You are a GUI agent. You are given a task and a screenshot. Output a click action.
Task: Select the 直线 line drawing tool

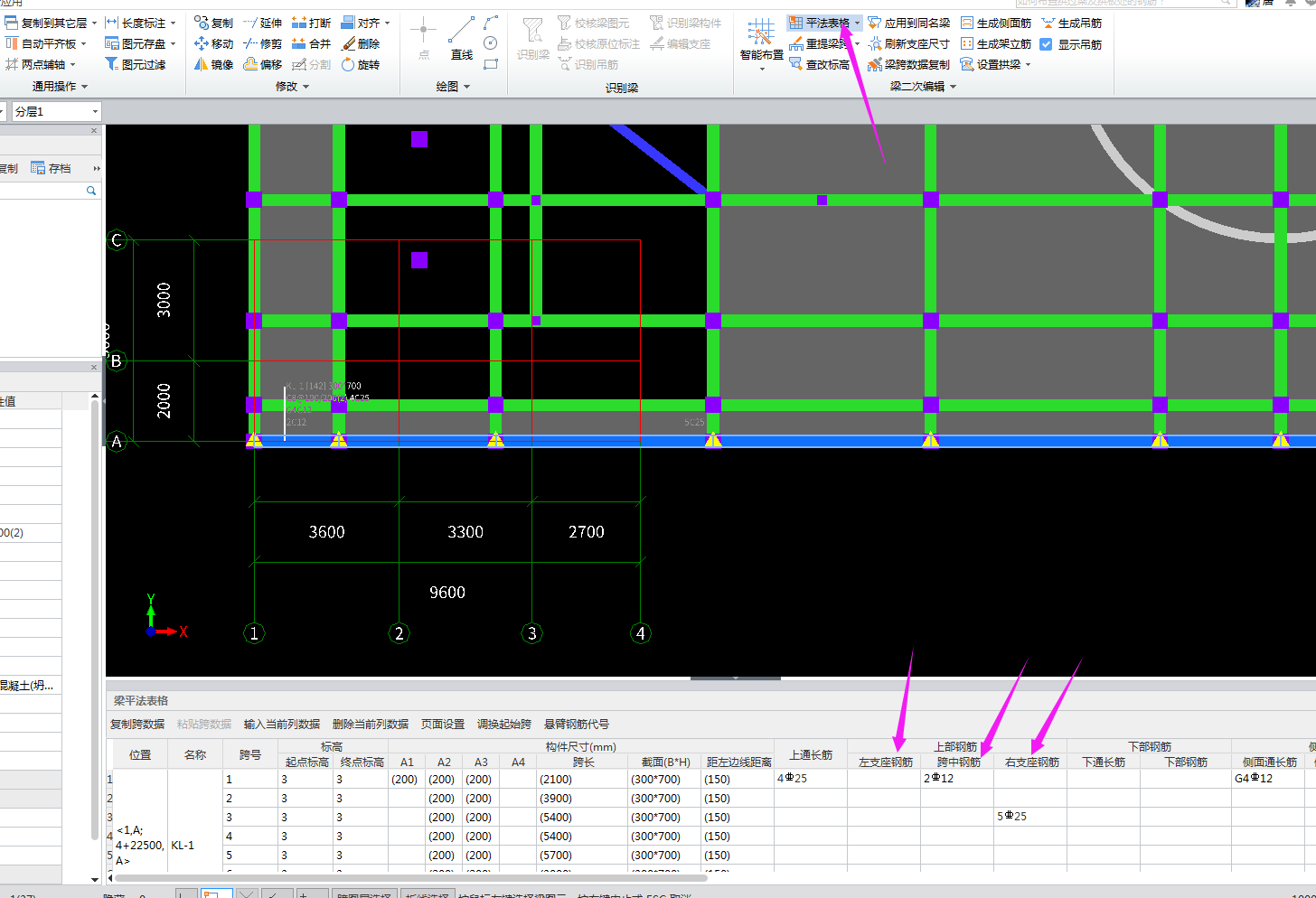(x=462, y=38)
